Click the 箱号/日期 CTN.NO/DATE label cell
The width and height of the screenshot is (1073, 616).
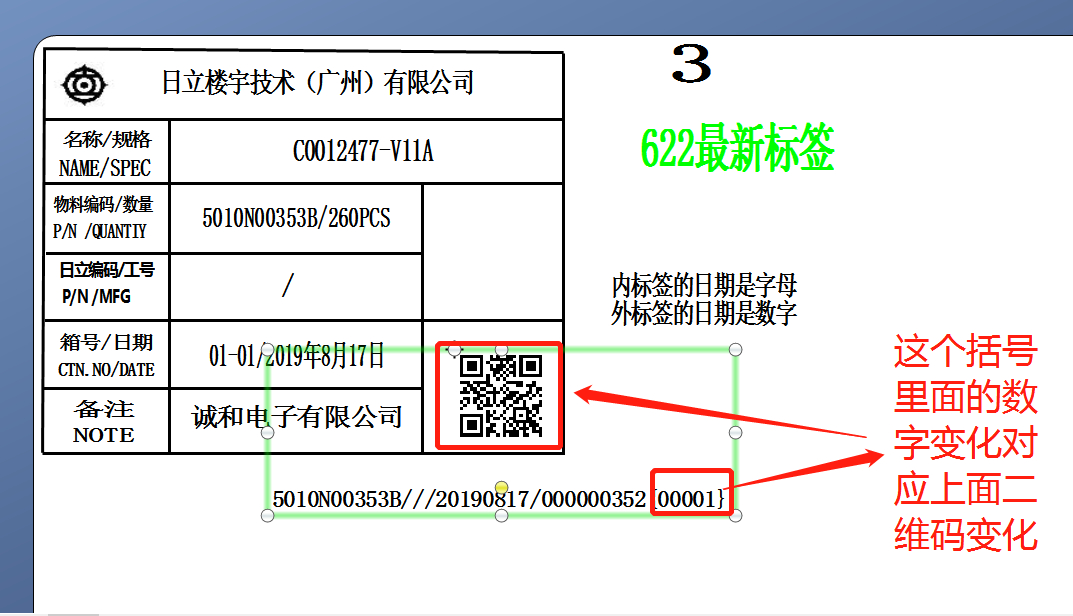point(106,355)
